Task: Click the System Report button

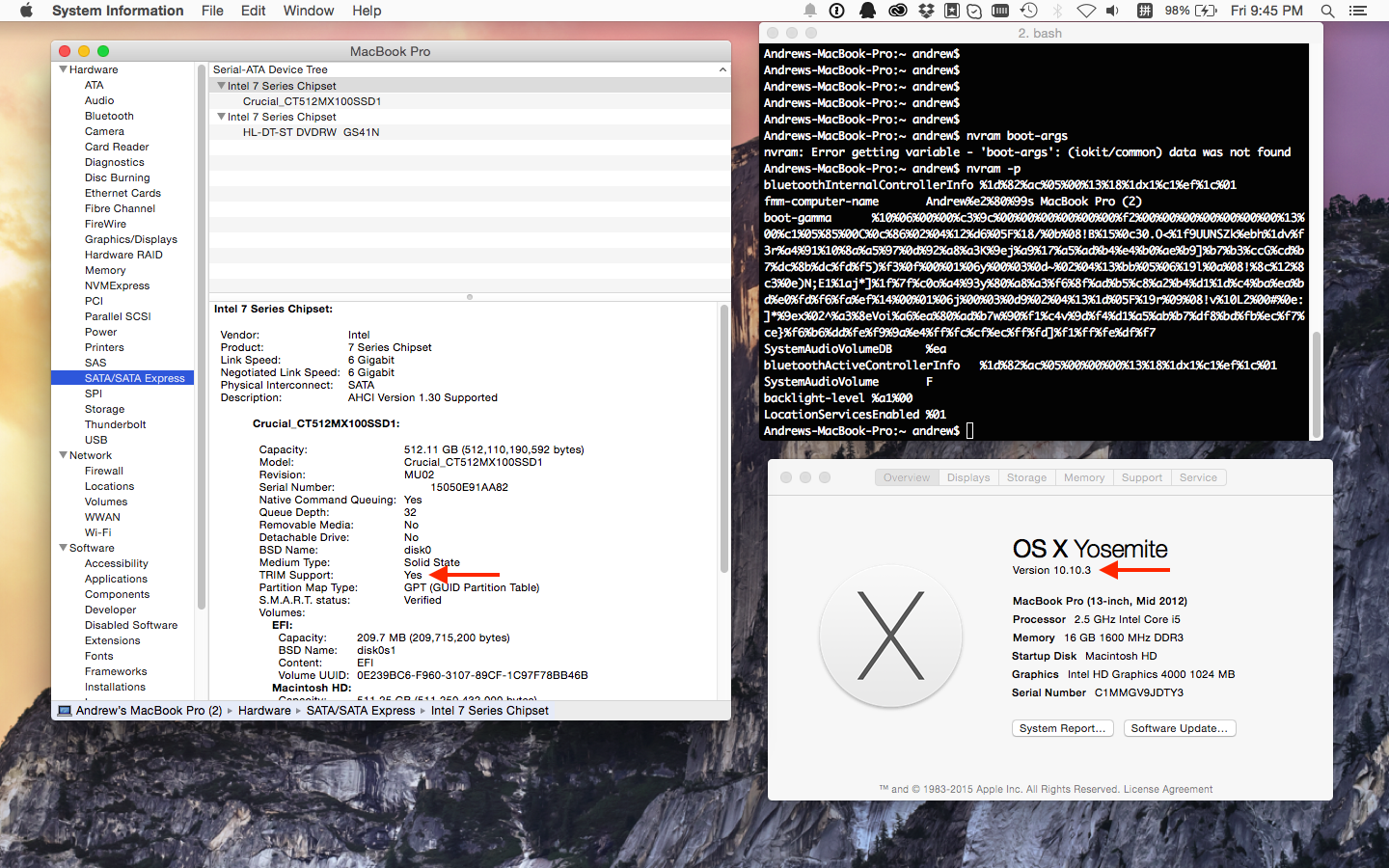Action: (1063, 728)
